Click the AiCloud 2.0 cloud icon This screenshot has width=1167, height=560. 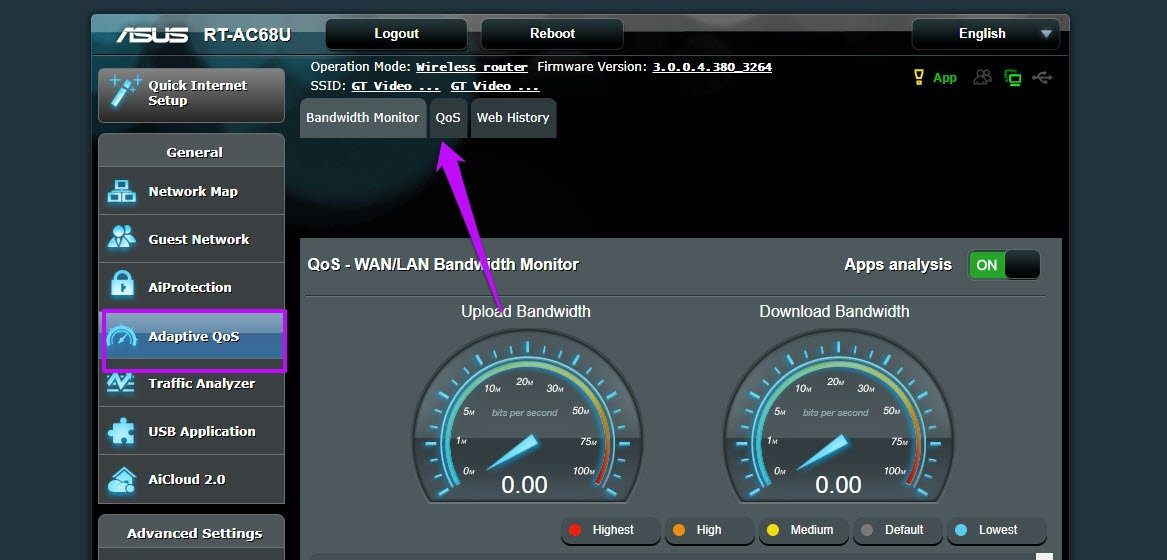click(121, 480)
